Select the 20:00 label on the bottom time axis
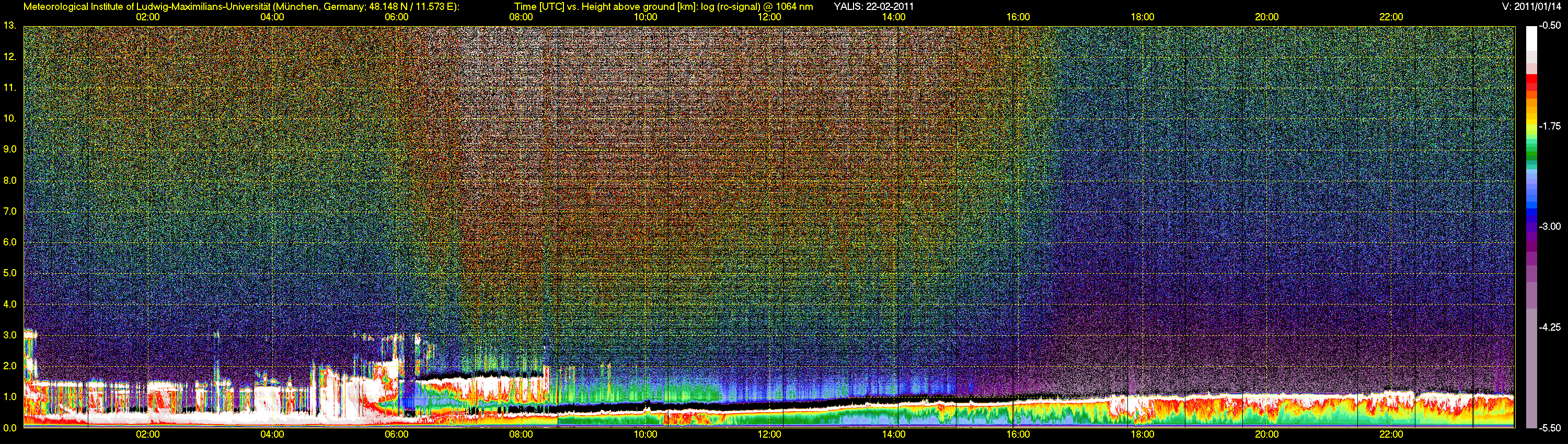 [x=1267, y=435]
